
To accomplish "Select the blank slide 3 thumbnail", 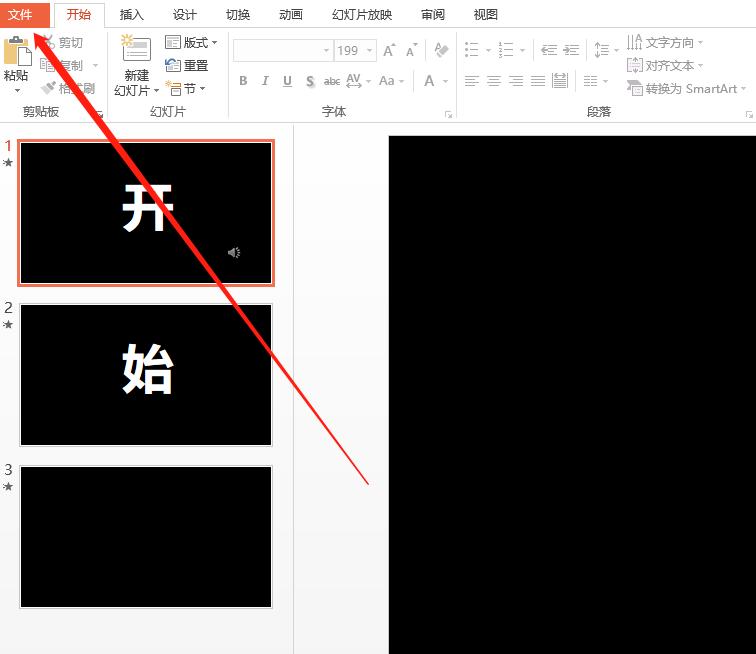I will pos(146,537).
